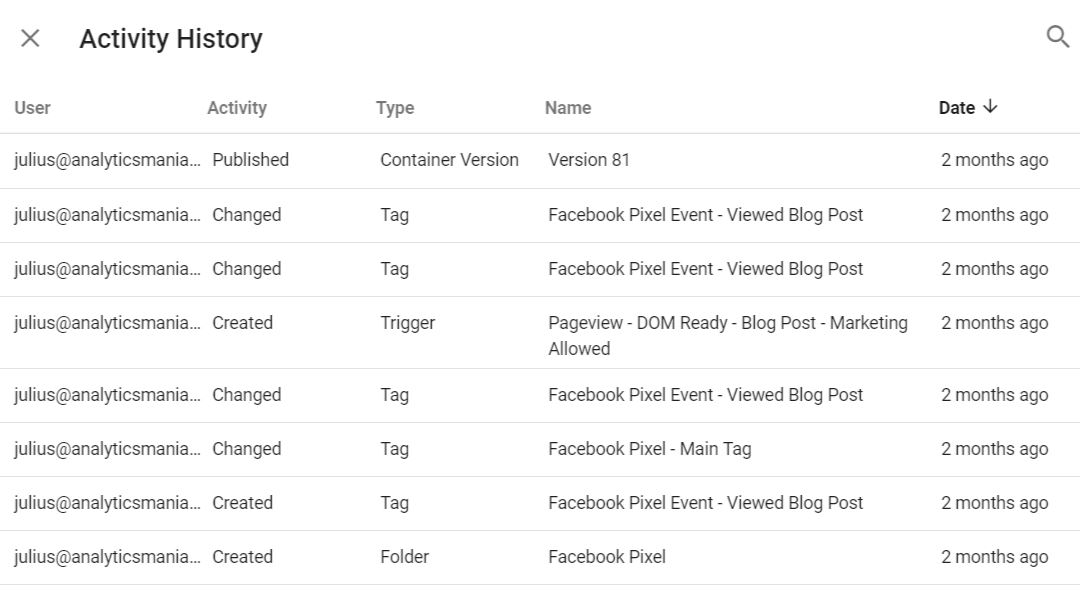The height and width of the screenshot is (590, 1080).
Task: Select the Folder type cell
Action: (x=404, y=557)
